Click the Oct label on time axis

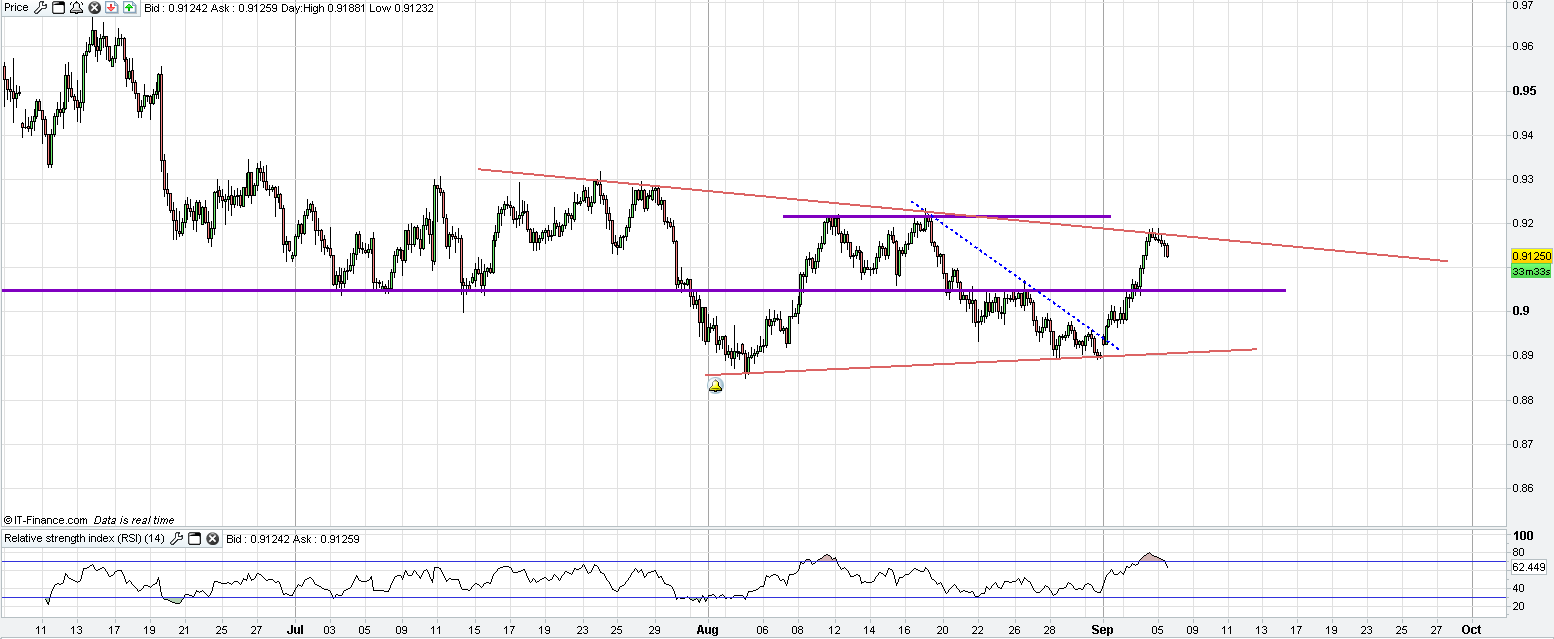(1471, 631)
